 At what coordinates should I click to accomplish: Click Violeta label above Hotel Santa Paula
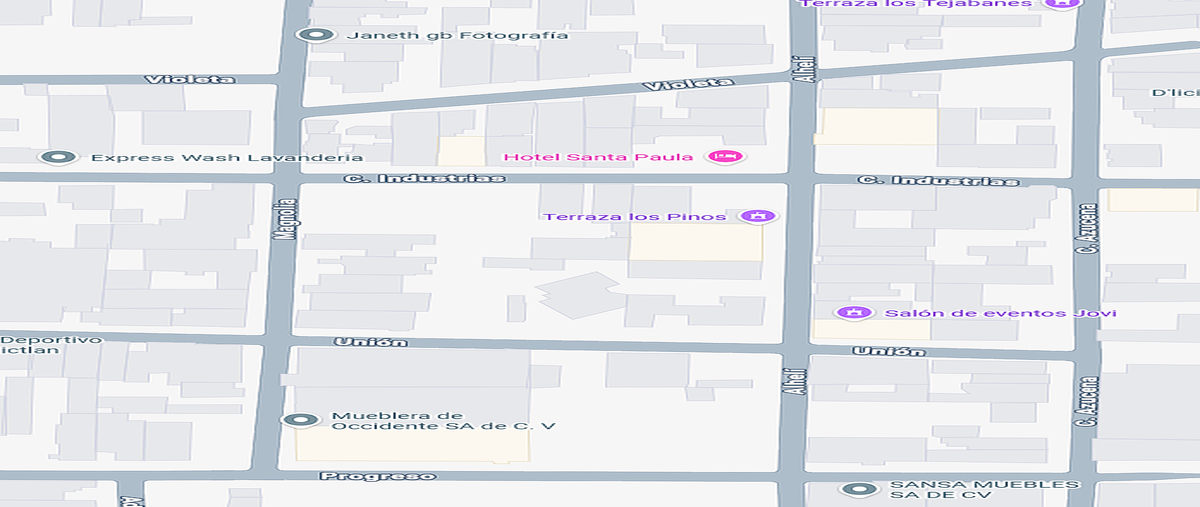pyautogui.click(x=688, y=85)
